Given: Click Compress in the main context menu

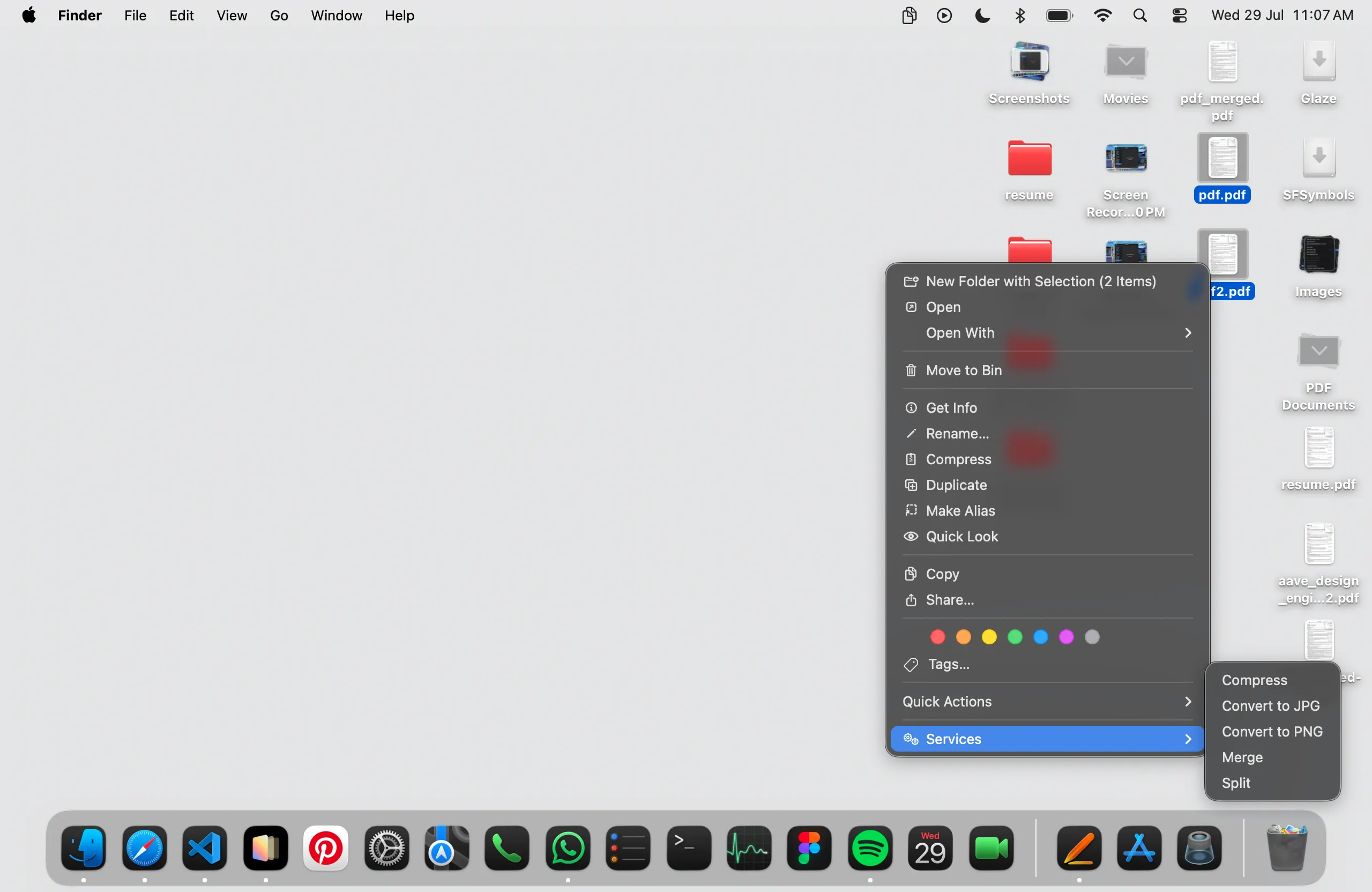Looking at the screenshot, I should click(1047, 459).
